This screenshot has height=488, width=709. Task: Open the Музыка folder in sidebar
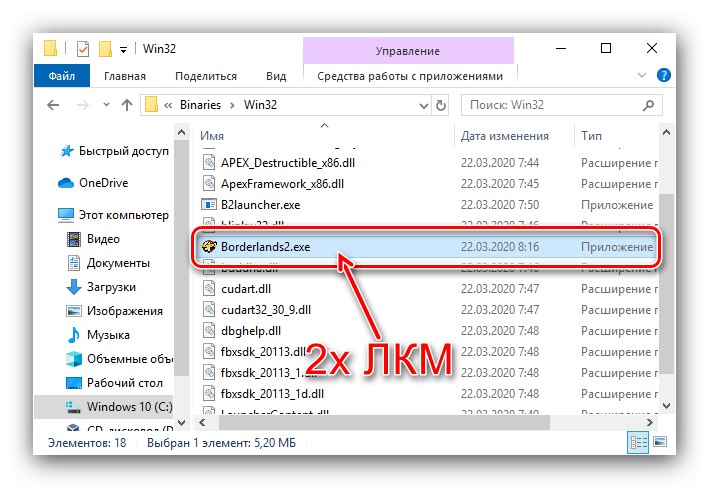tap(108, 335)
